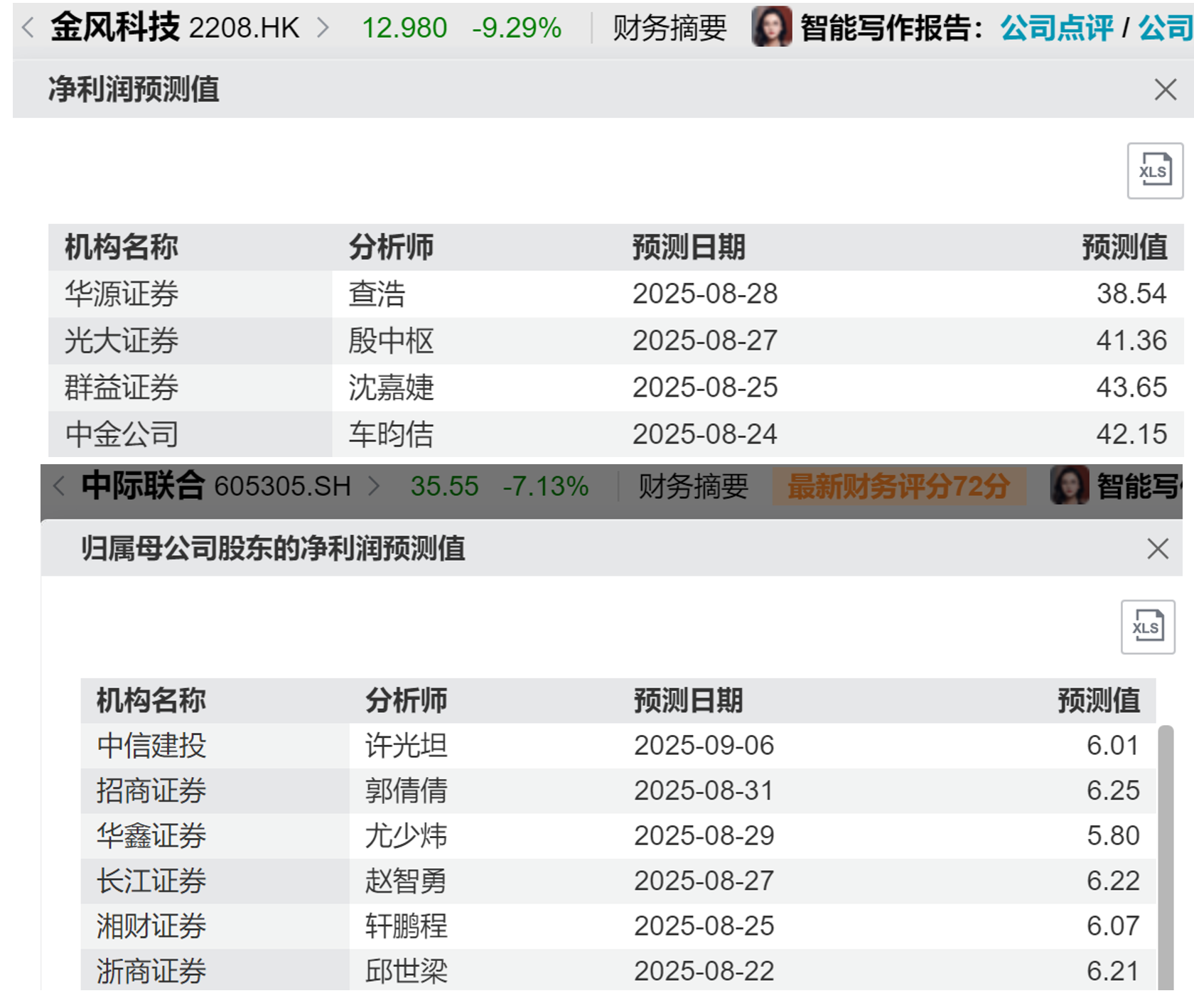Click the analyst avatar in 金风科技 header
The height and width of the screenshot is (1008, 1194).
click(772, 27)
